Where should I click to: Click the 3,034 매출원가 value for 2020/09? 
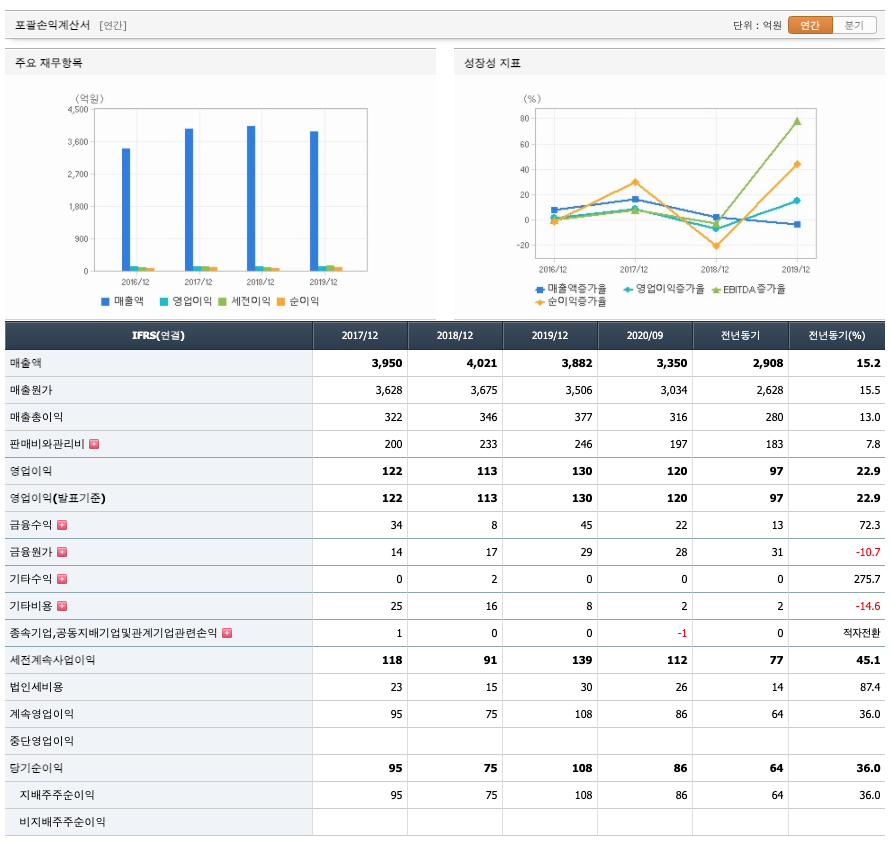[674, 390]
